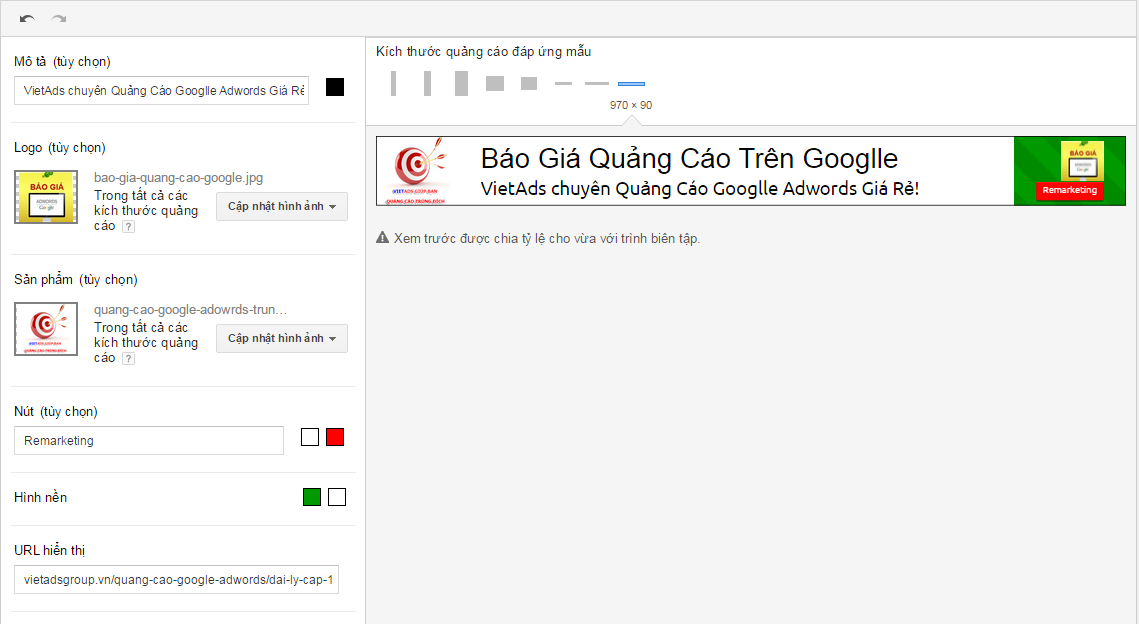
Task: Open Cập nhật hình ảnh dropdown for Logo
Action: pos(281,207)
